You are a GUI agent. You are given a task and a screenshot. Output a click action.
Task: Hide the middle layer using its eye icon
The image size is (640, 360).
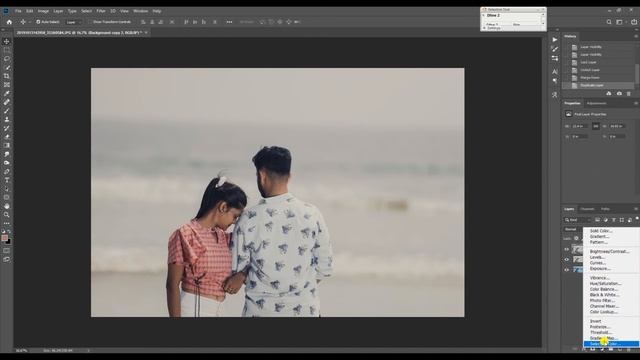[x=567, y=260]
